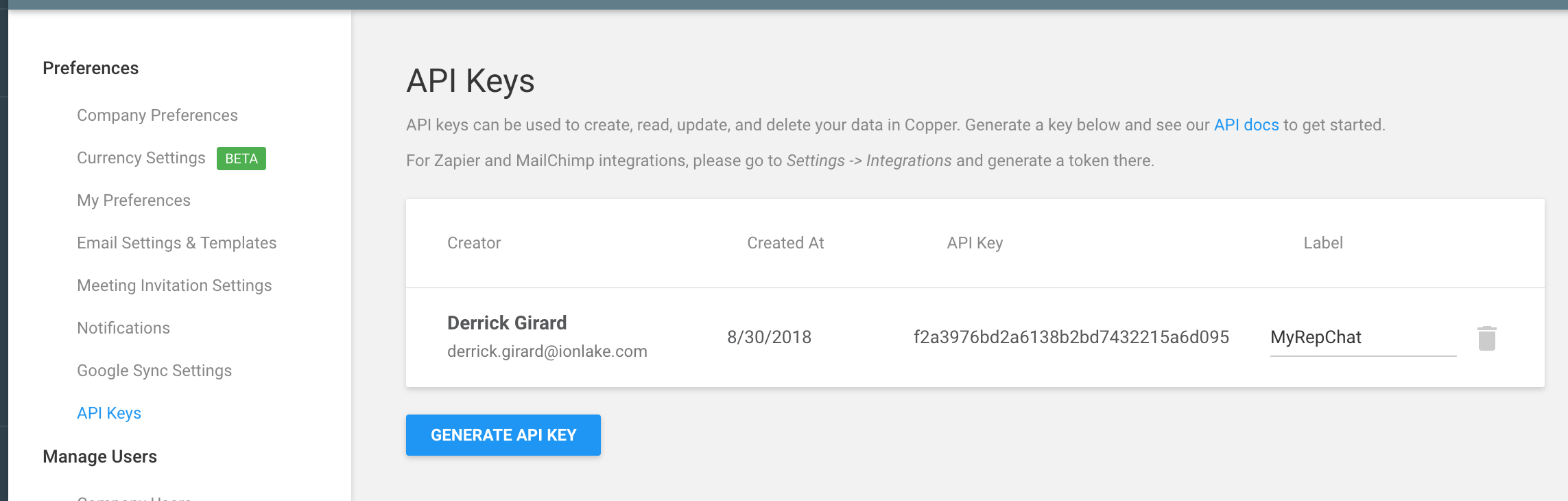Click the Preferences section heading
The width and height of the screenshot is (1568, 501).
(x=91, y=68)
